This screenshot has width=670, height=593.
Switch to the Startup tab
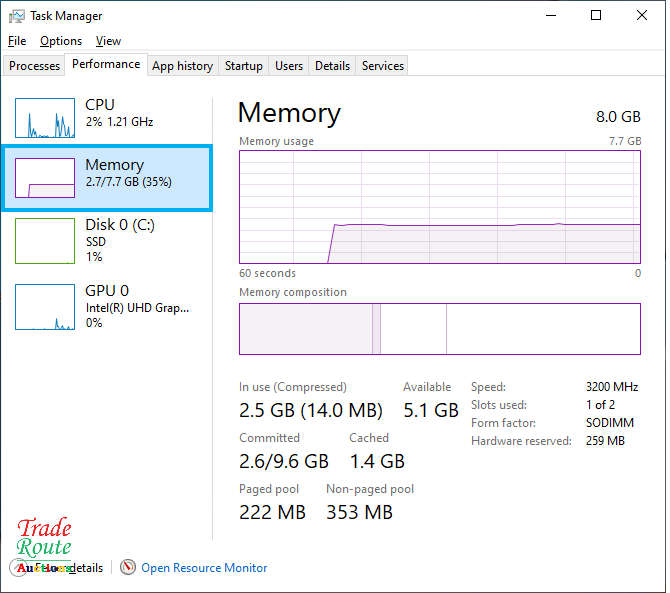243,66
